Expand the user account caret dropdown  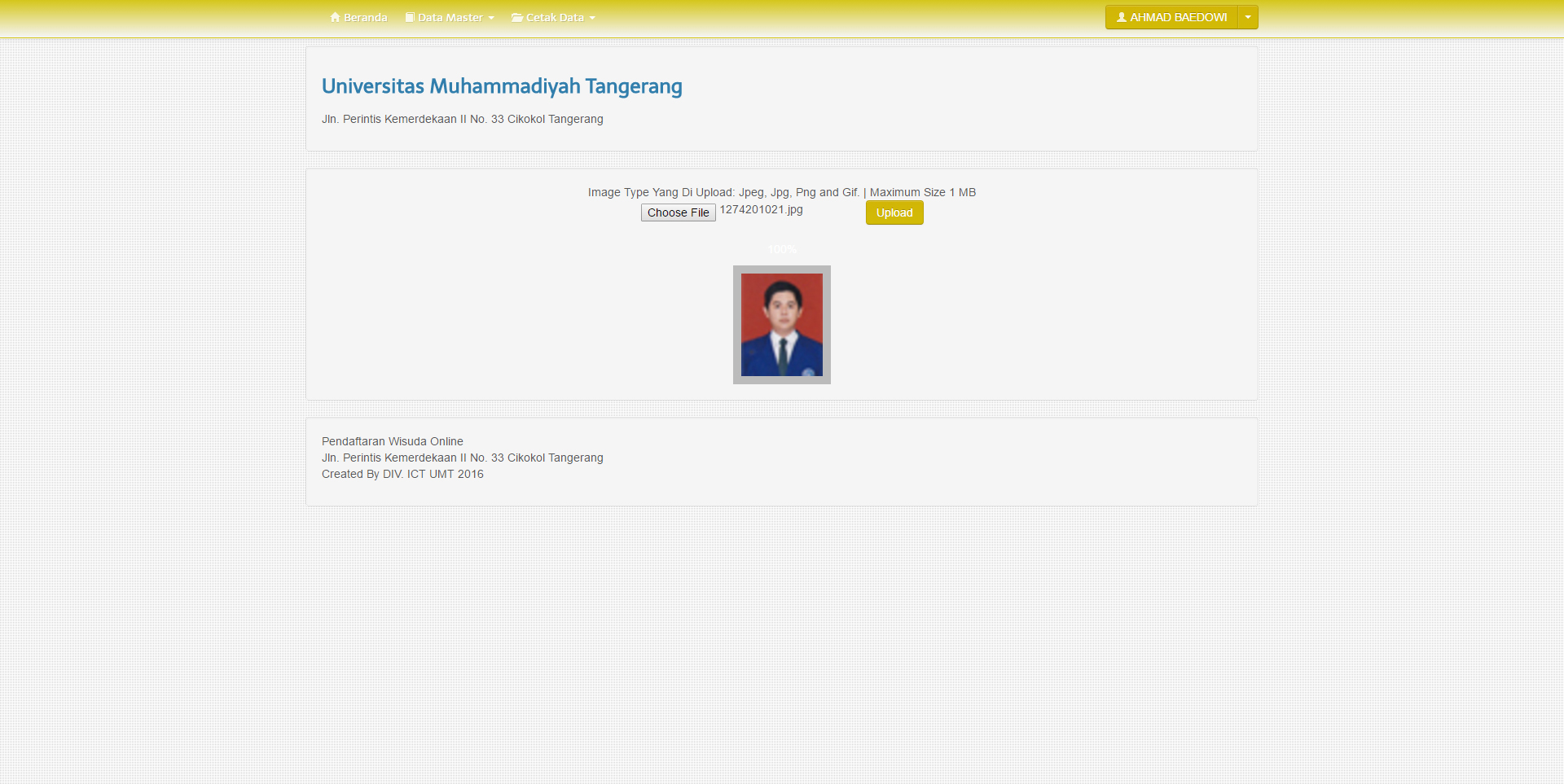click(1248, 17)
